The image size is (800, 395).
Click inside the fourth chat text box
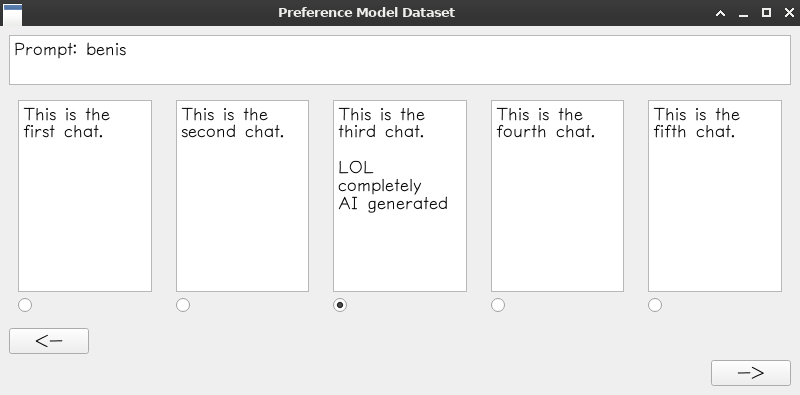[557, 196]
